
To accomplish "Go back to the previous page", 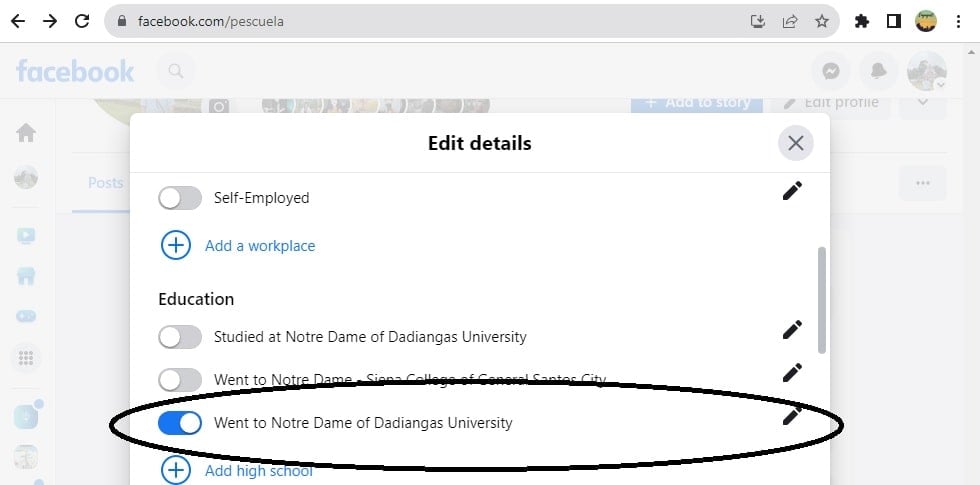I will click(x=18, y=21).
